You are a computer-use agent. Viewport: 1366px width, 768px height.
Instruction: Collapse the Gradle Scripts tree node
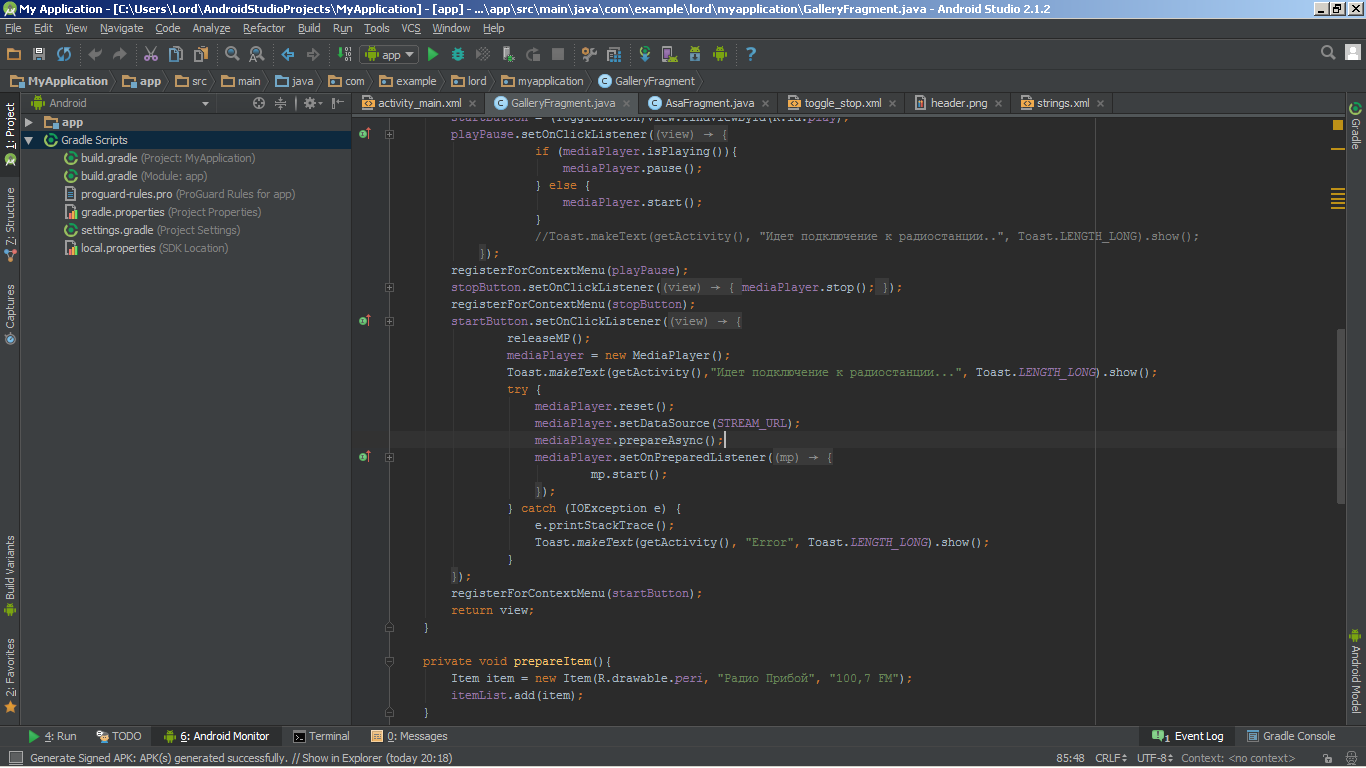29,140
